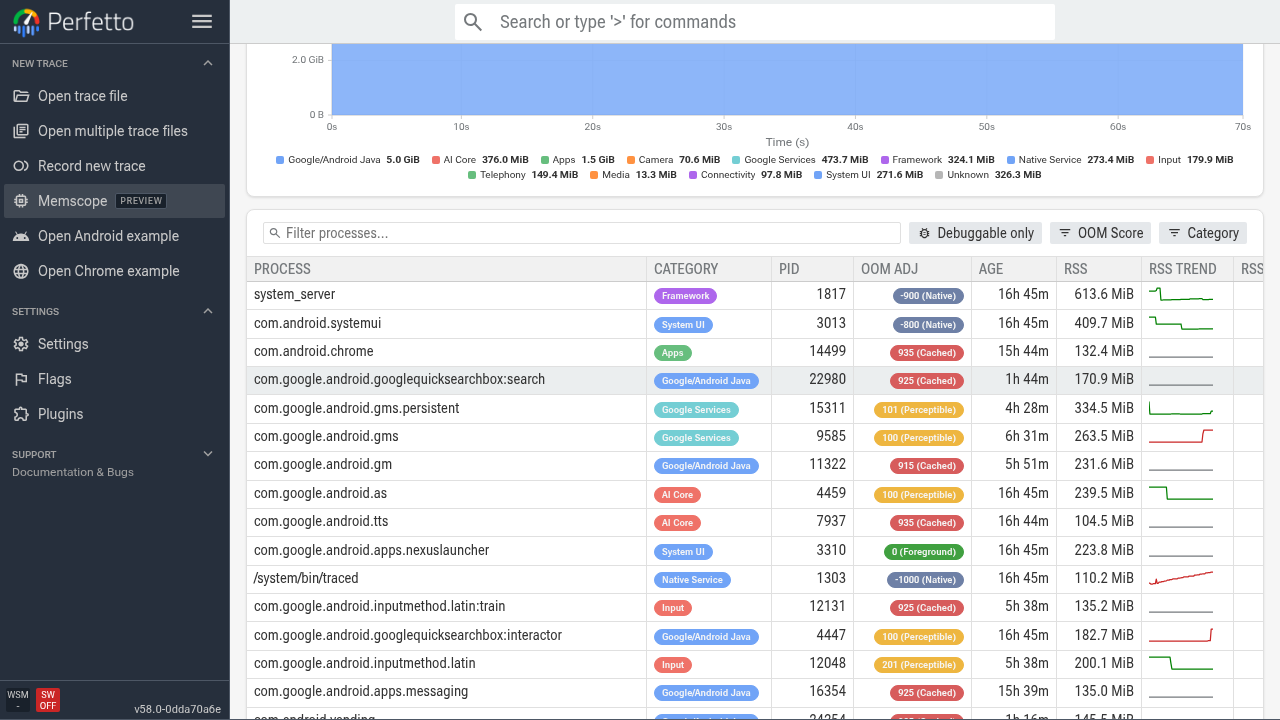Sort by the RSS column header
Screen dimensions: 1280x720
click(1098, 269)
